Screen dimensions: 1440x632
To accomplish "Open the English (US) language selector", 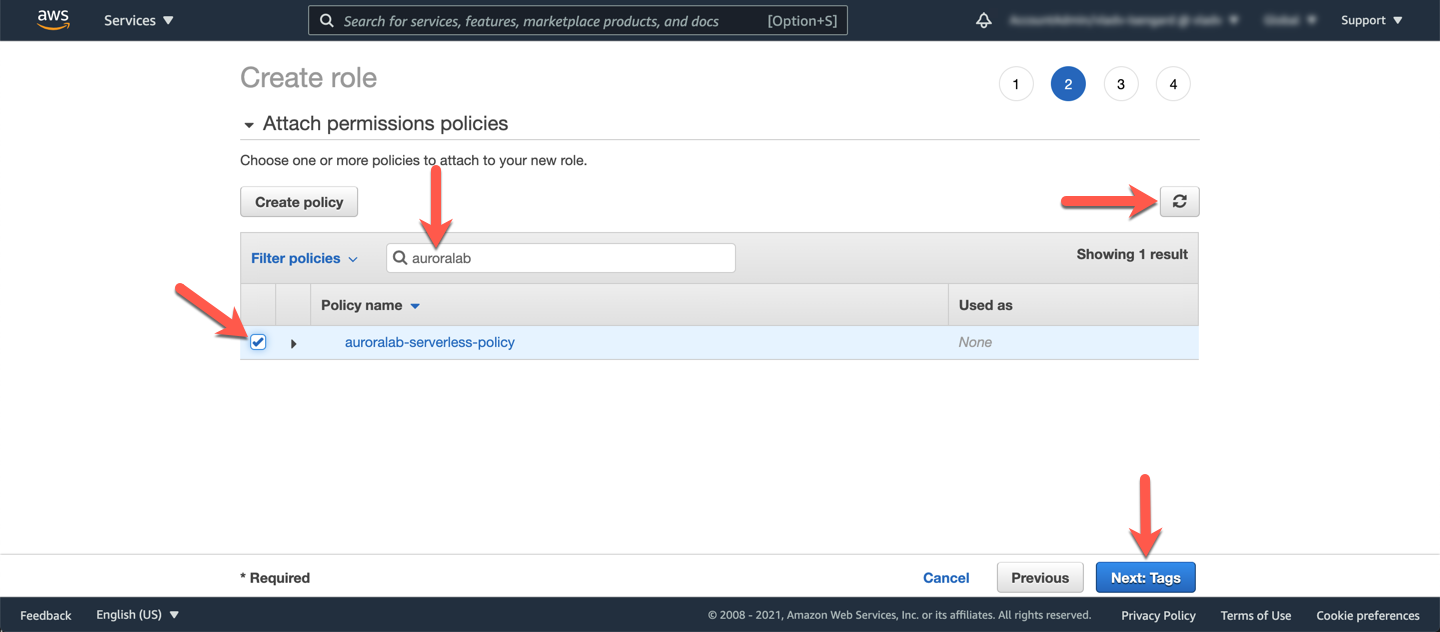I will 137,615.
